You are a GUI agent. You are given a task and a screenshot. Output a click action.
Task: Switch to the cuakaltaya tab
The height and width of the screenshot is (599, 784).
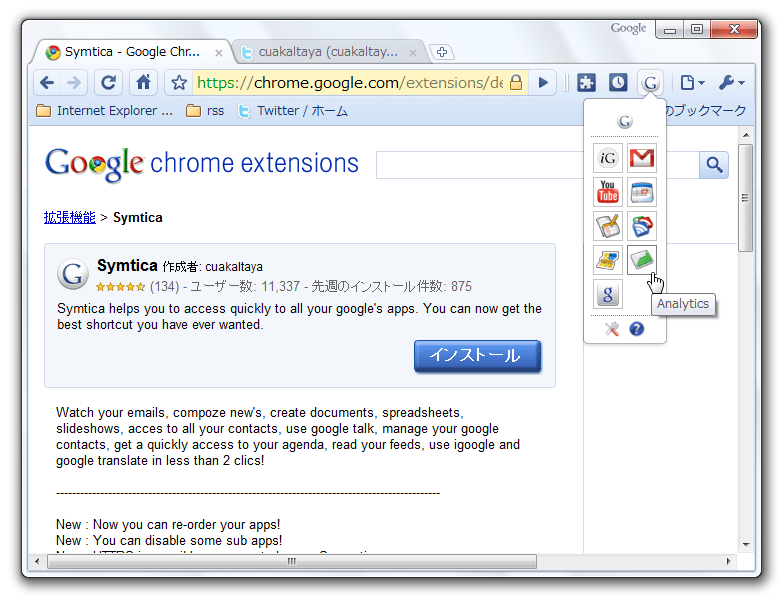tap(328, 52)
